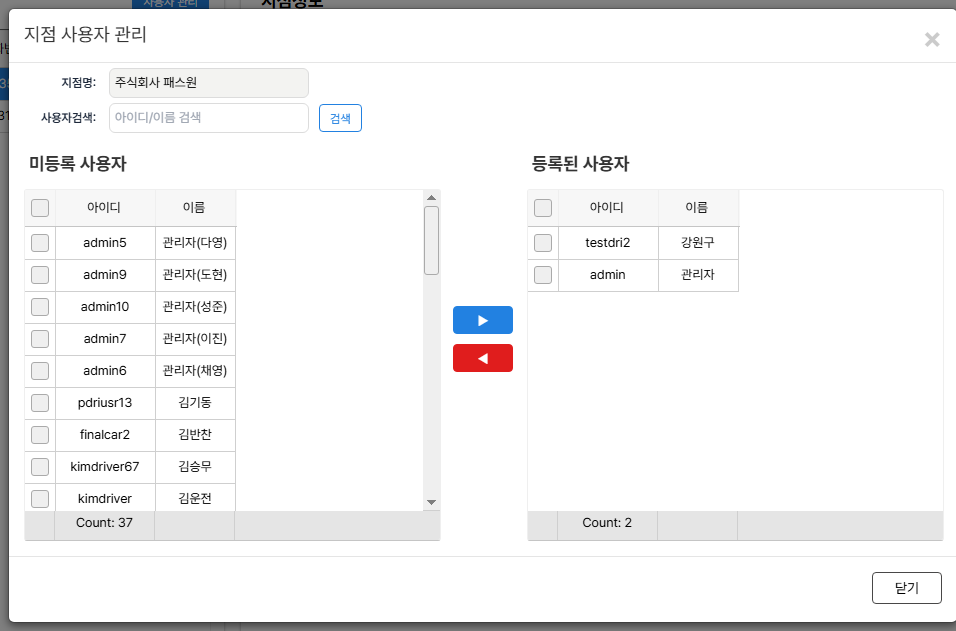This screenshot has height=631, width=956.
Task: Select all registered users header checkbox
Action: (x=543, y=208)
